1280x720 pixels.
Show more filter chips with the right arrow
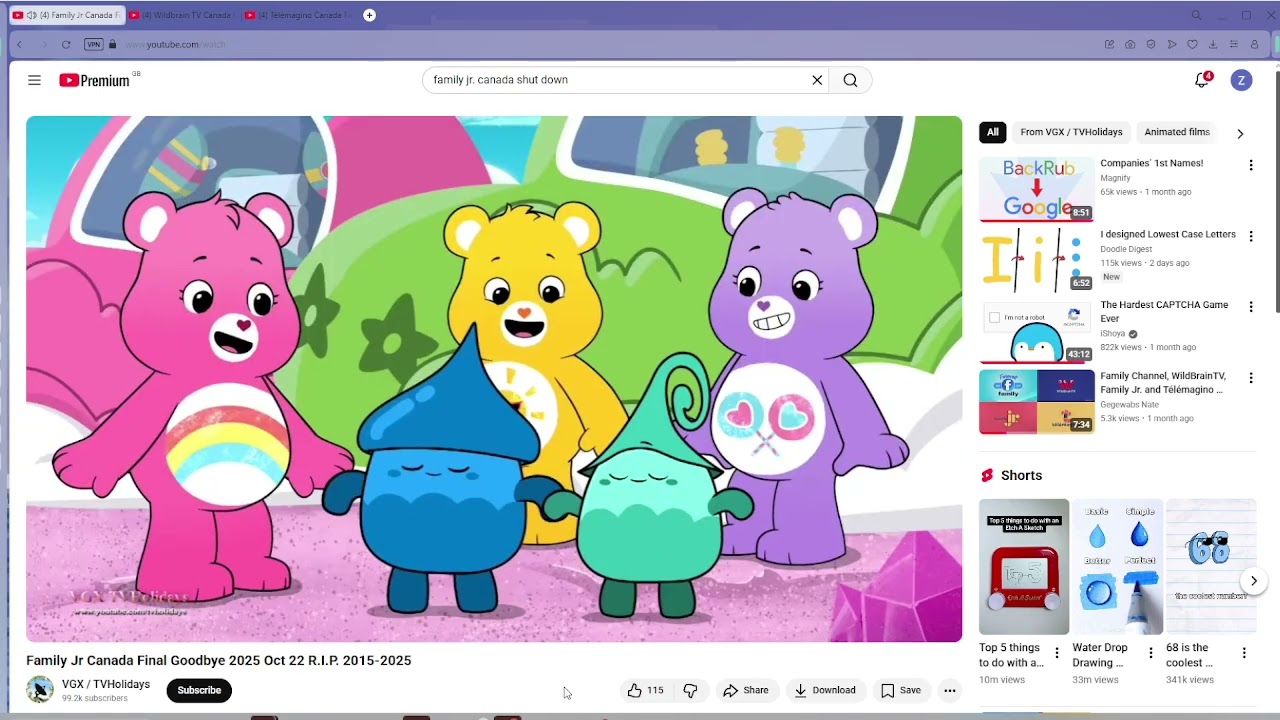point(1240,133)
